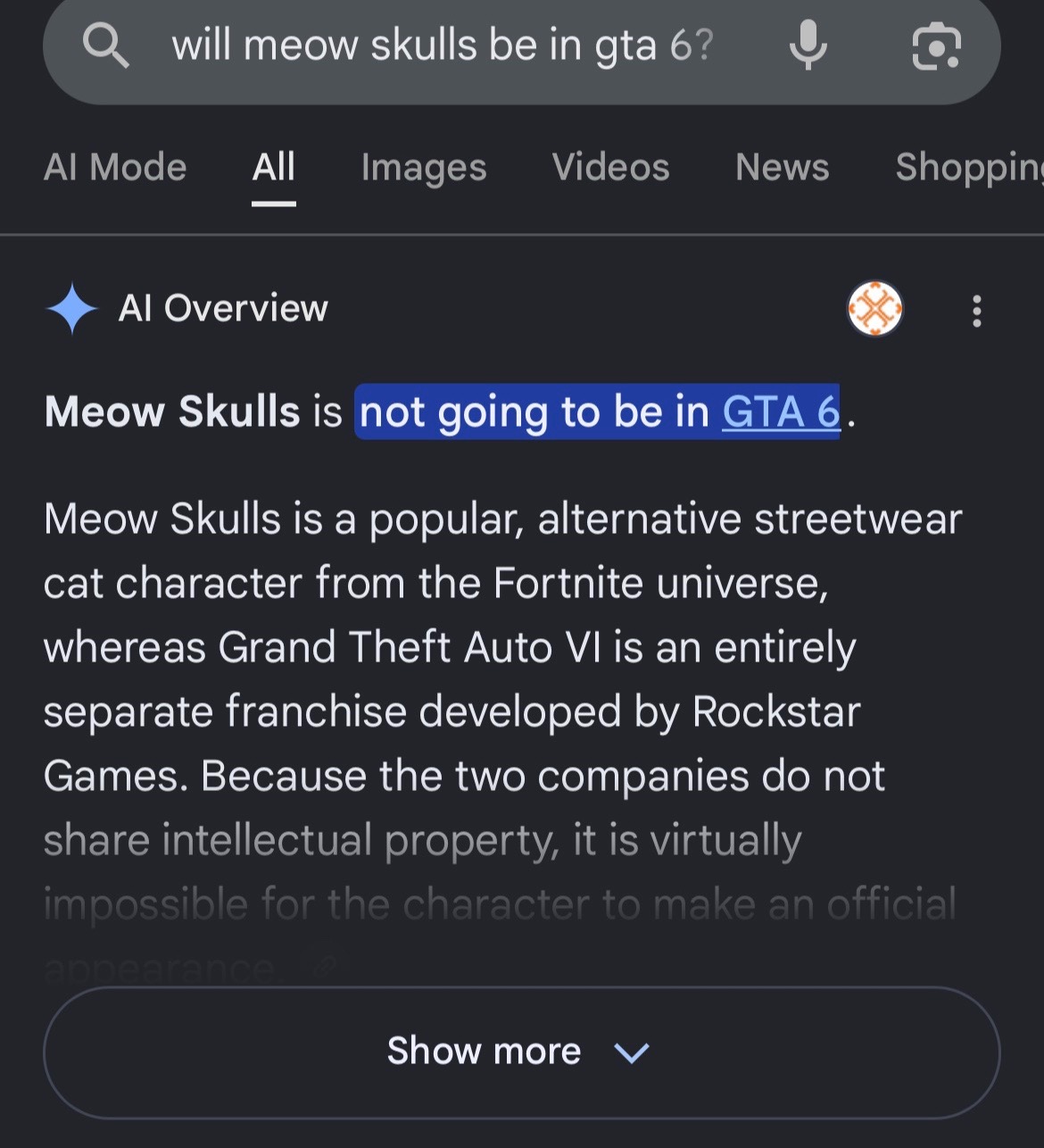Tap the AI Overview heading label
Image resolution: width=1044 pixels, height=1148 pixels.
pos(223,308)
